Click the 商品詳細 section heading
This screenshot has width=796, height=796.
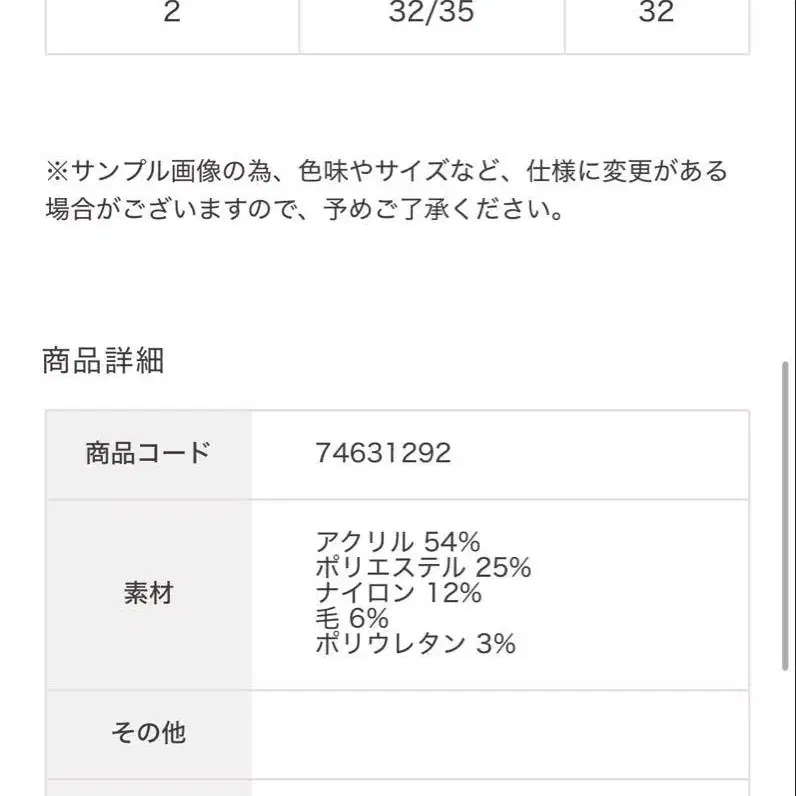(103, 361)
